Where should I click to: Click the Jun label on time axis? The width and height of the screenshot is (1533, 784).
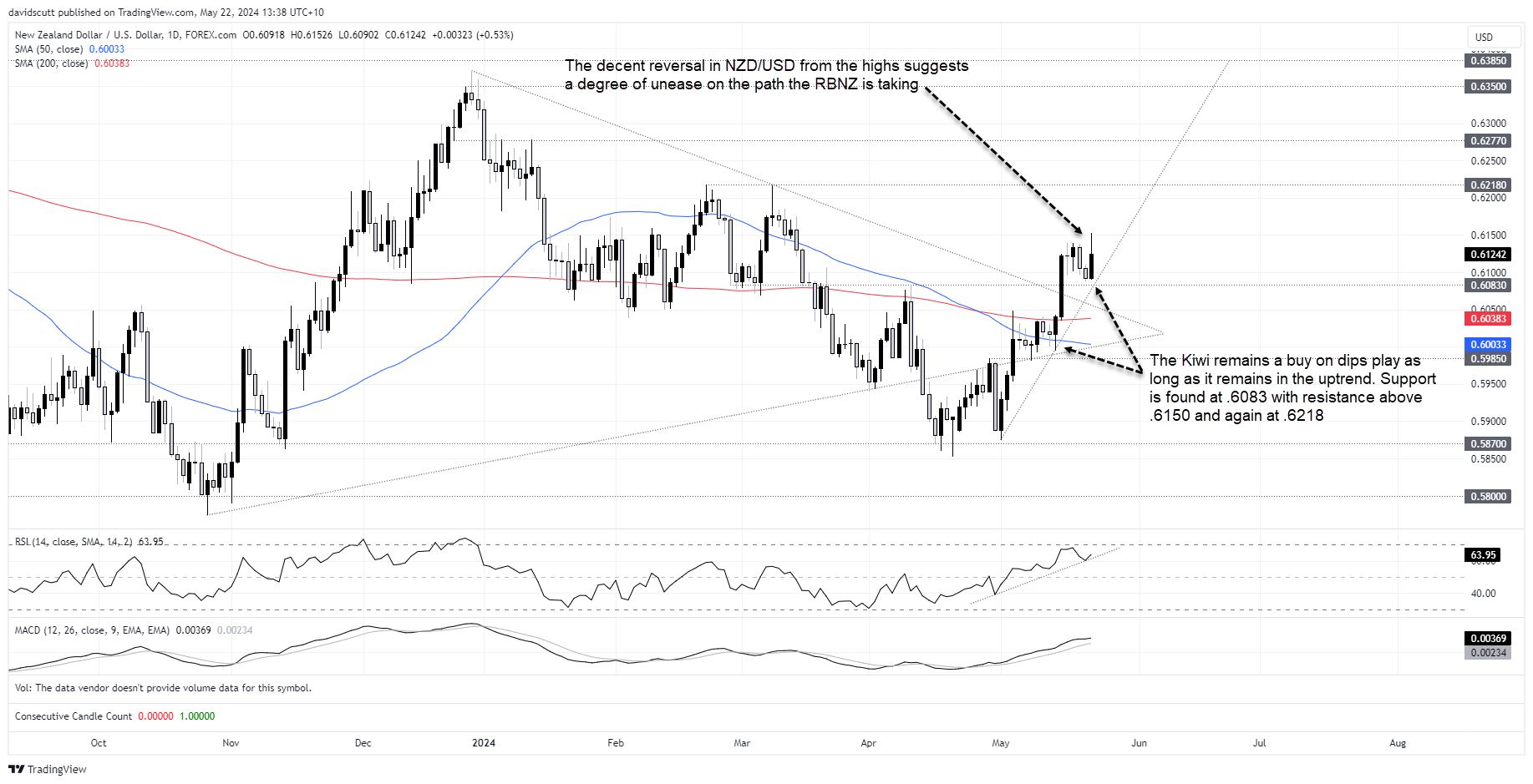click(1139, 743)
